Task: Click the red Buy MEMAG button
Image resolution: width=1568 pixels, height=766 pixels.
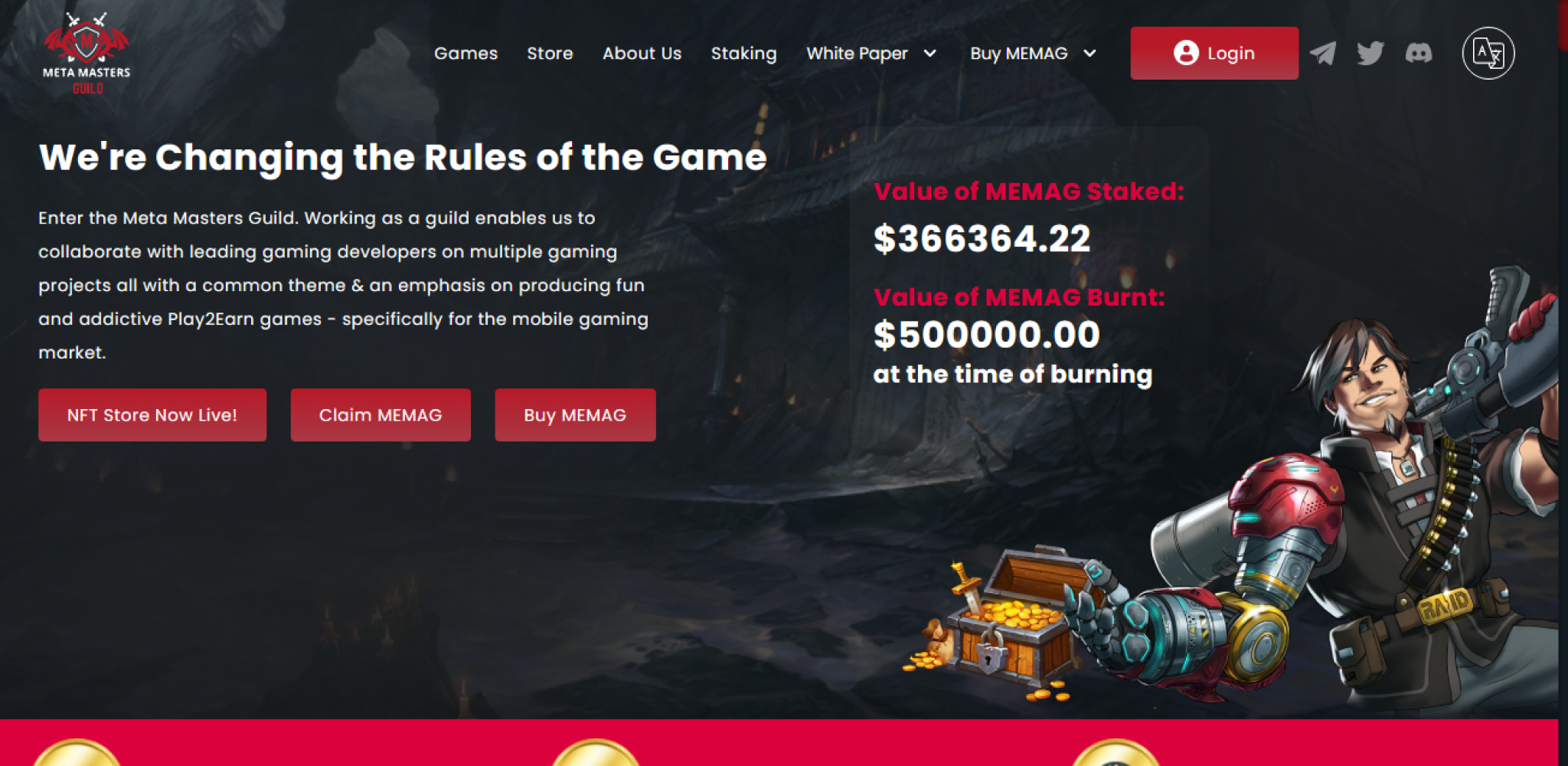Action: coord(575,414)
